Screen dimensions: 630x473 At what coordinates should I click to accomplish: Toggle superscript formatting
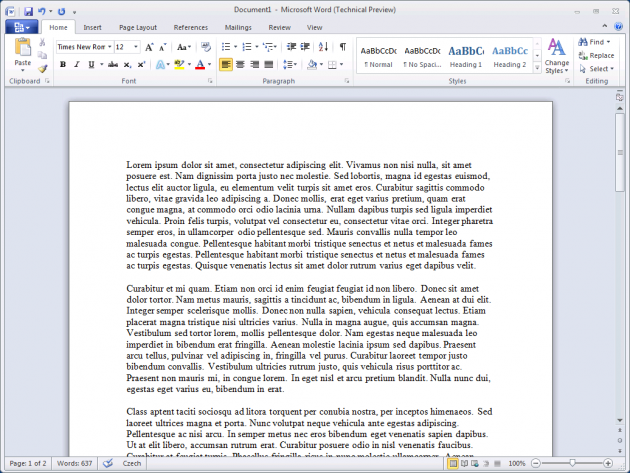point(141,64)
